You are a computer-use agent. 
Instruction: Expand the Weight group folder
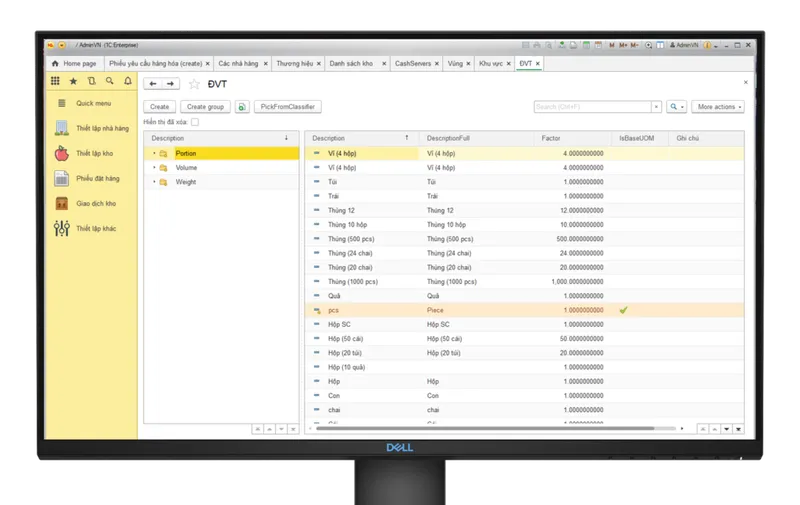pos(154,182)
